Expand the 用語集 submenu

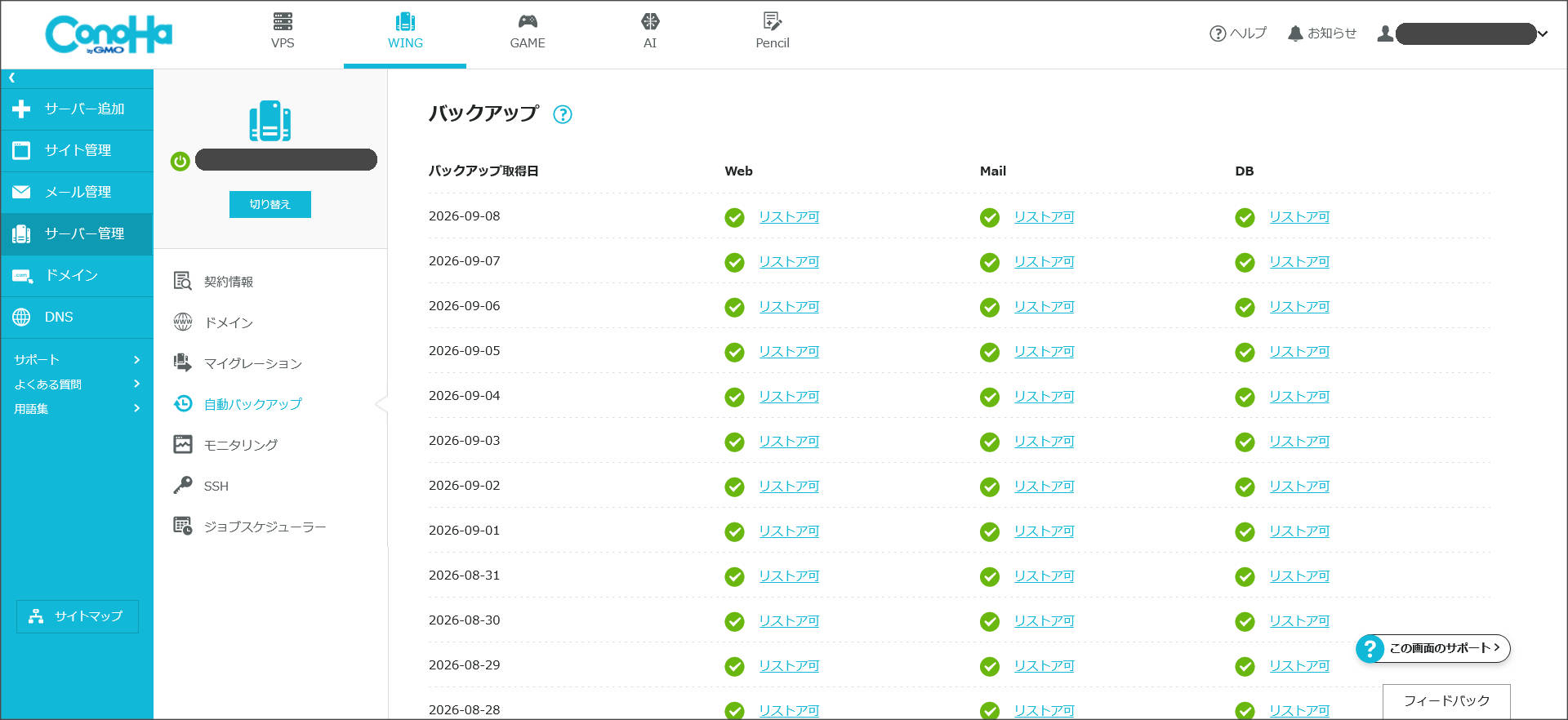tap(77, 408)
